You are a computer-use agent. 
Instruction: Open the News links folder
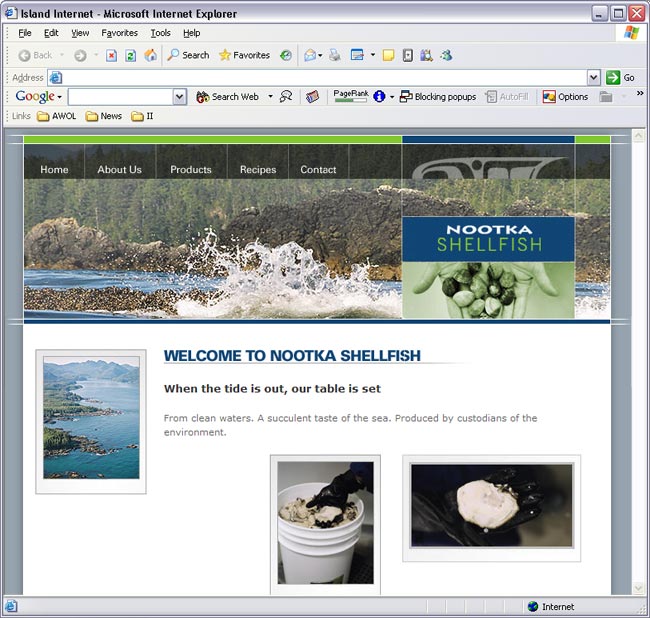pos(104,116)
